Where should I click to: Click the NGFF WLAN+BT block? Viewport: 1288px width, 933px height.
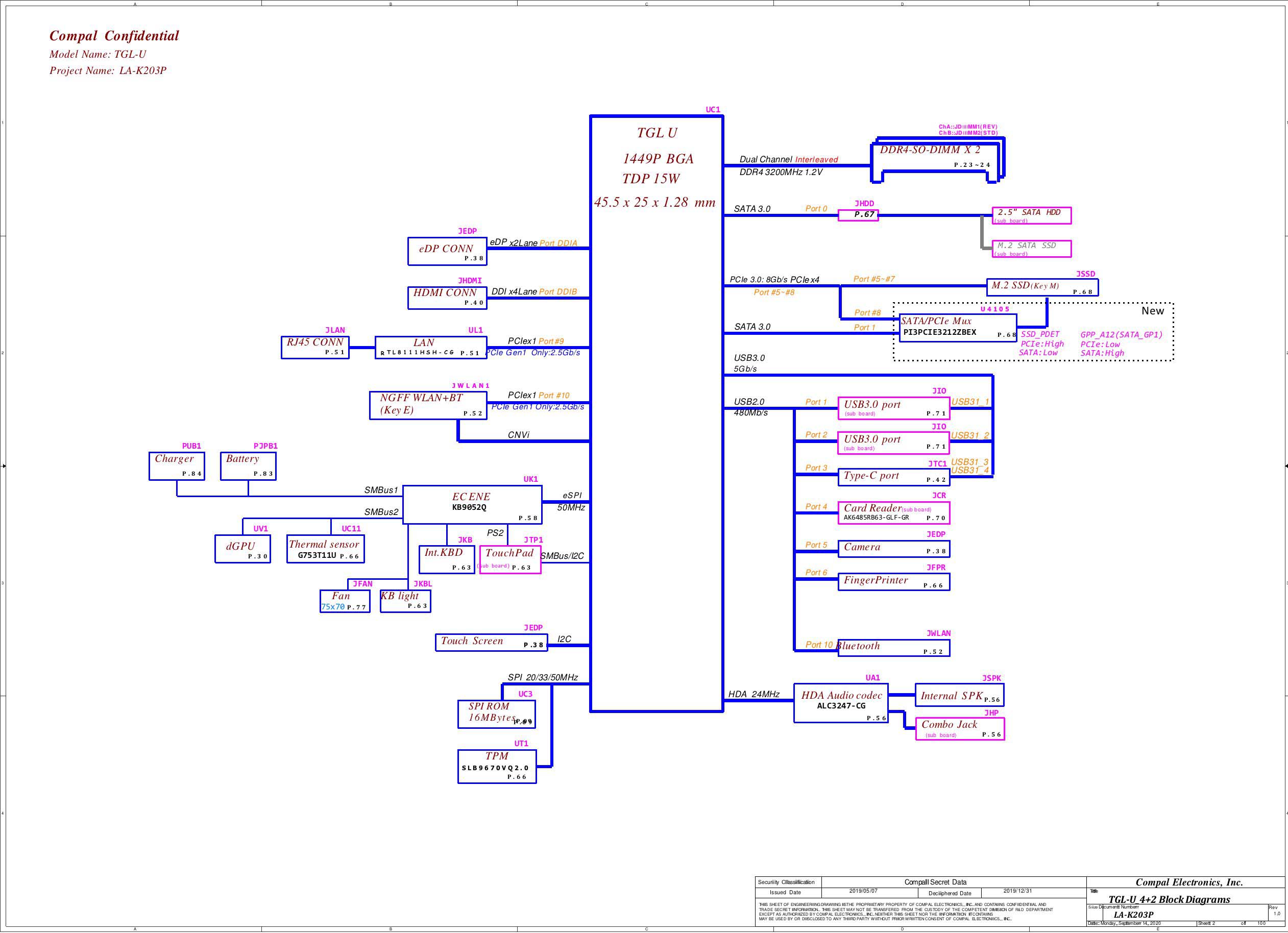428,405
